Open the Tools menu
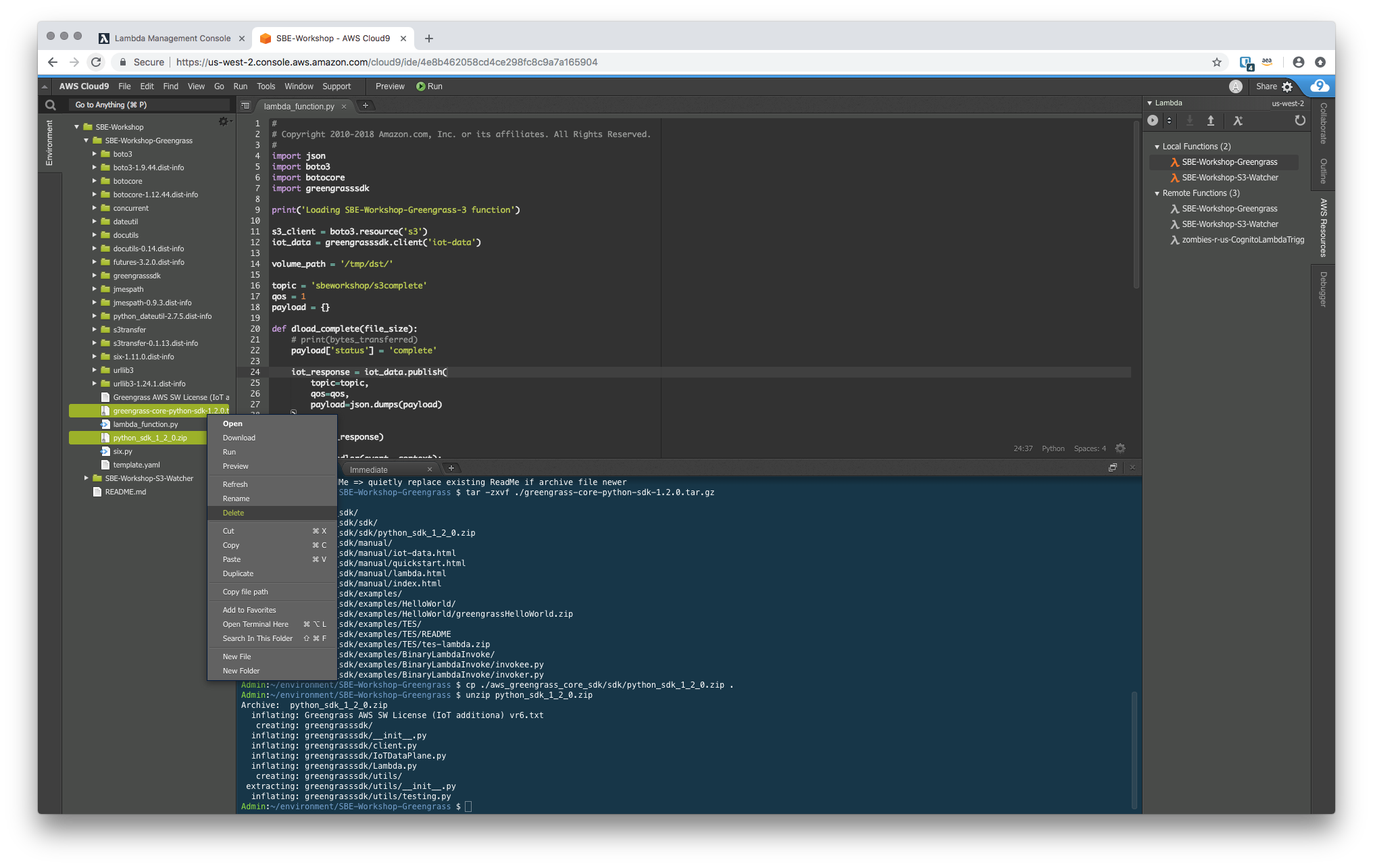 [x=266, y=86]
